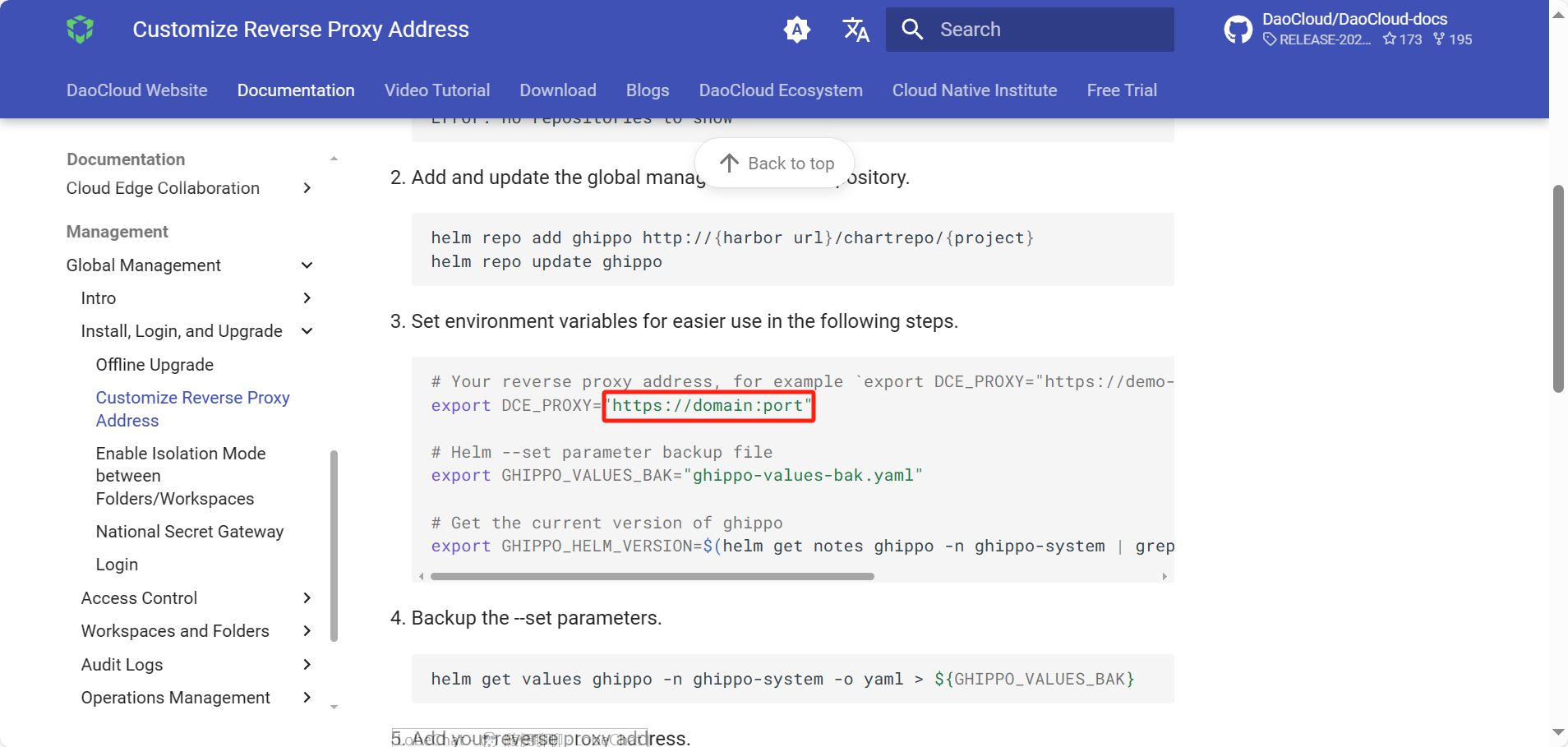Collapse the Global Management section
1568x747 pixels.
click(x=307, y=265)
